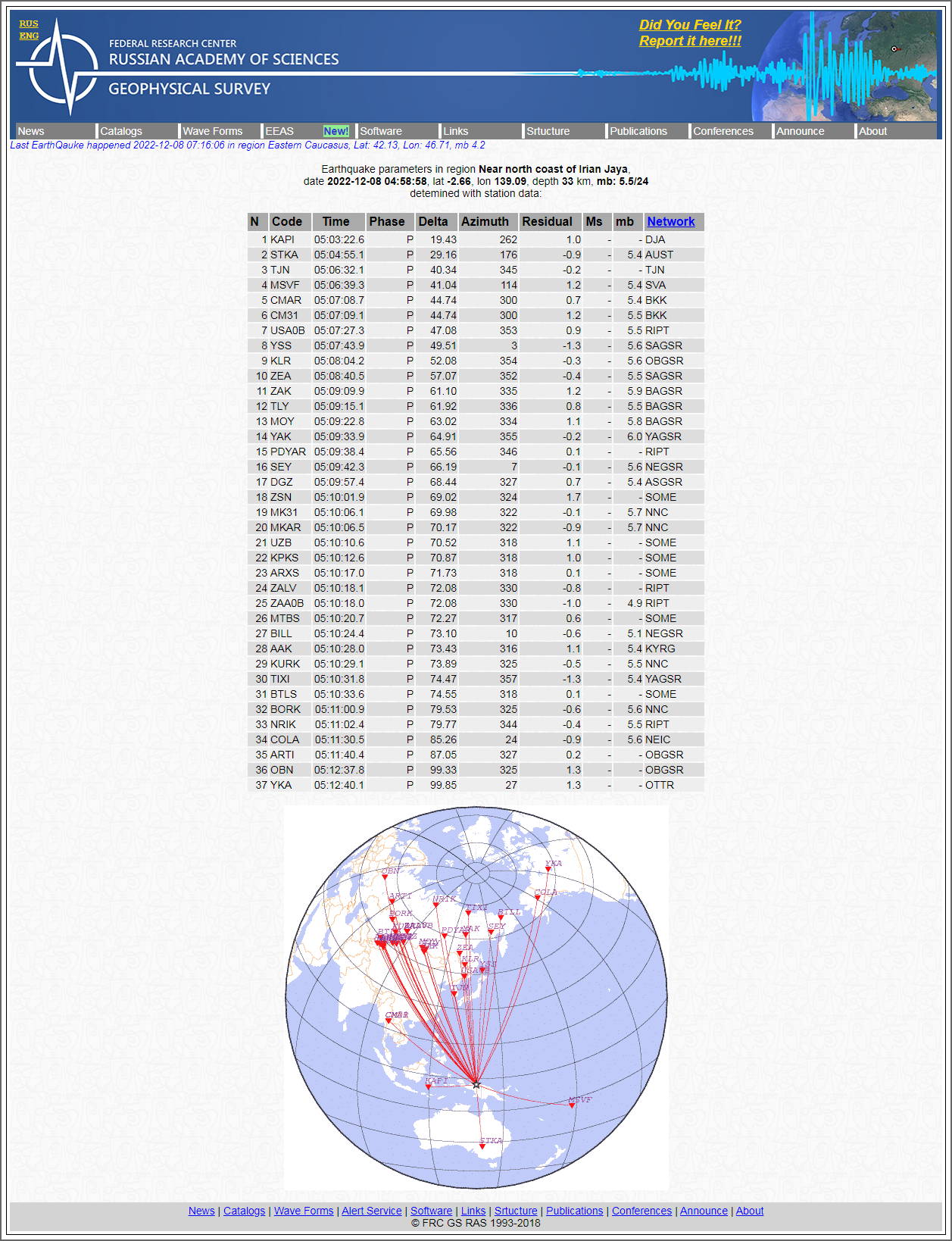This screenshot has height=1241, width=952.
Task: Open the Wave Forms menu item
Action: (213, 131)
